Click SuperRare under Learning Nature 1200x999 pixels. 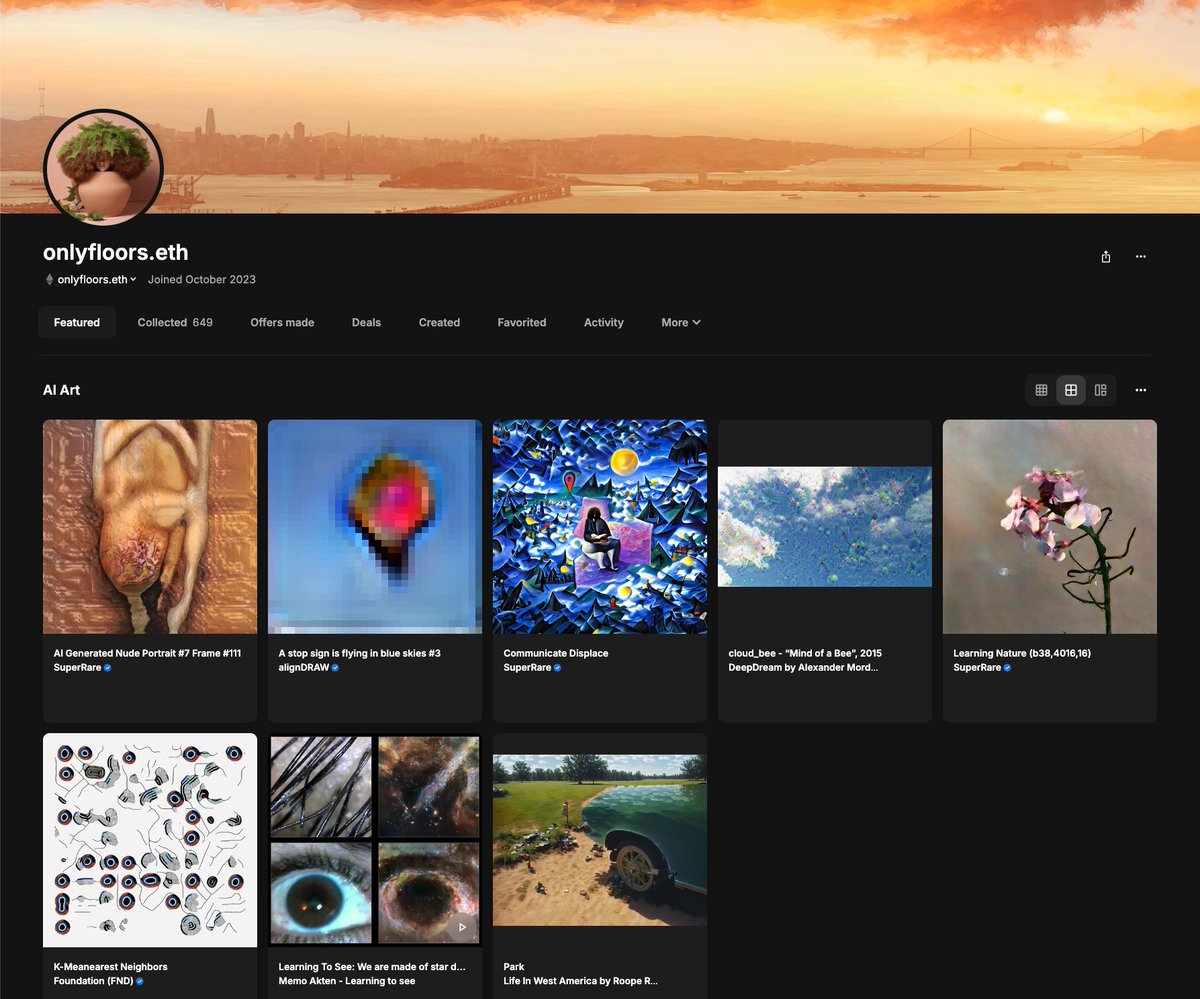coord(977,668)
